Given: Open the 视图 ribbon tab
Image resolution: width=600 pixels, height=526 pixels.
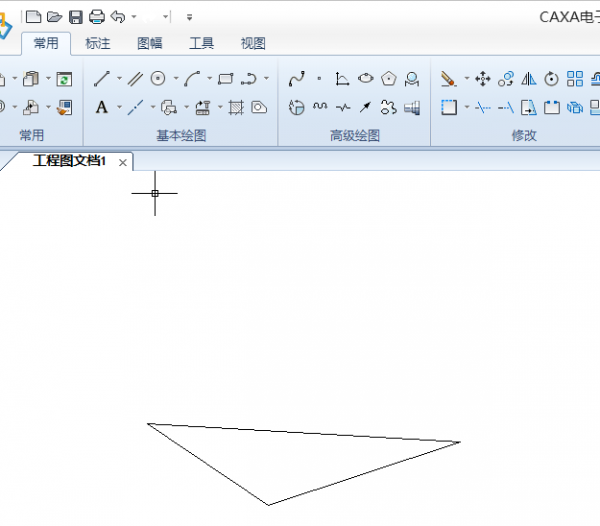Looking at the screenshot, I should tap(253, 43).
